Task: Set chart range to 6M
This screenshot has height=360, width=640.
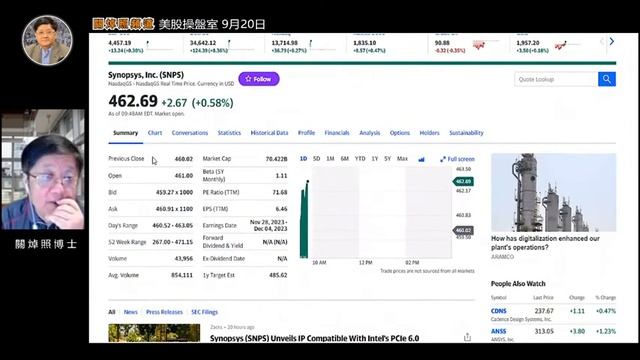Action: [x=344, y=159]
